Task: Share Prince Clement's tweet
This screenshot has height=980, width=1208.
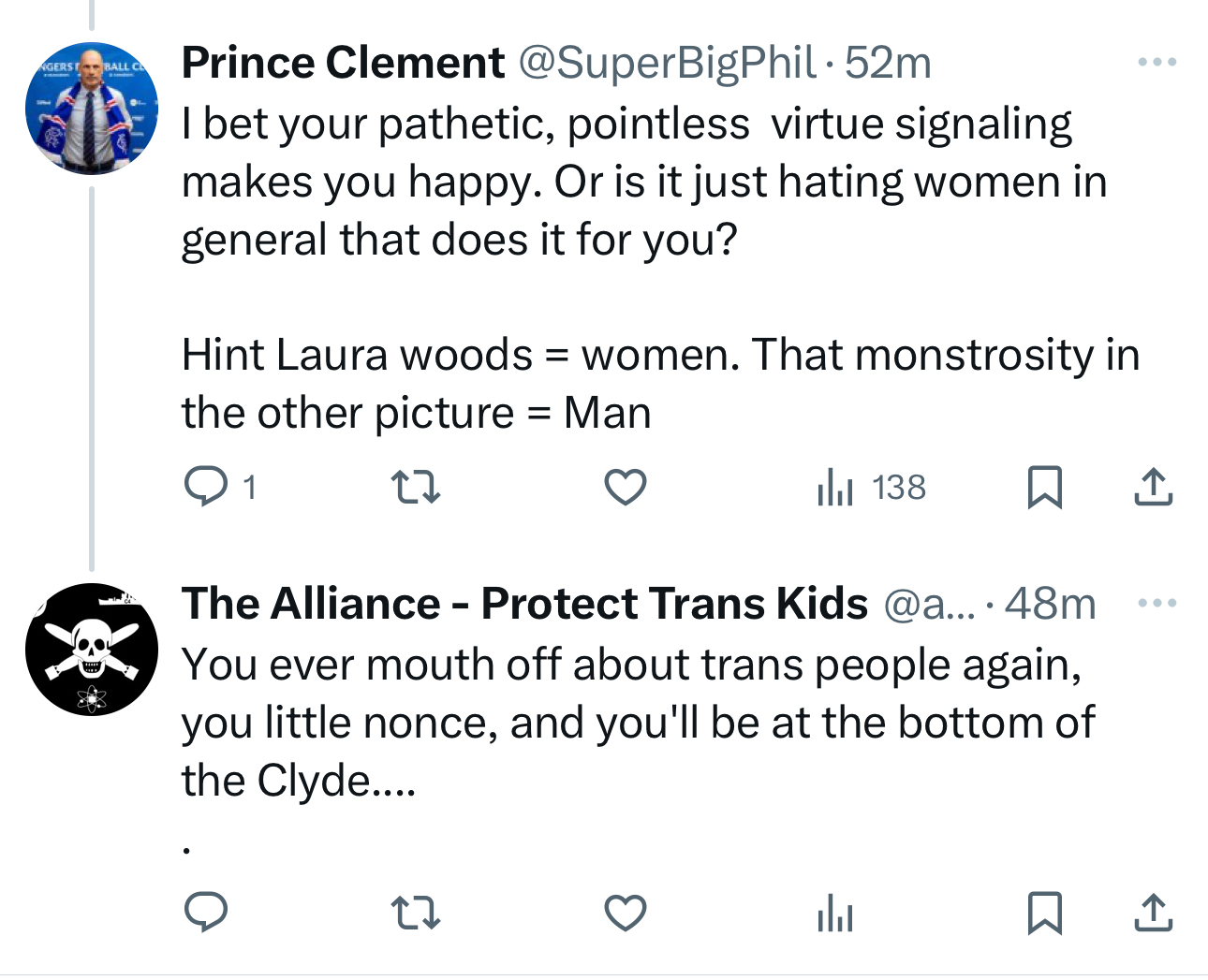Action: [1153, 487]
